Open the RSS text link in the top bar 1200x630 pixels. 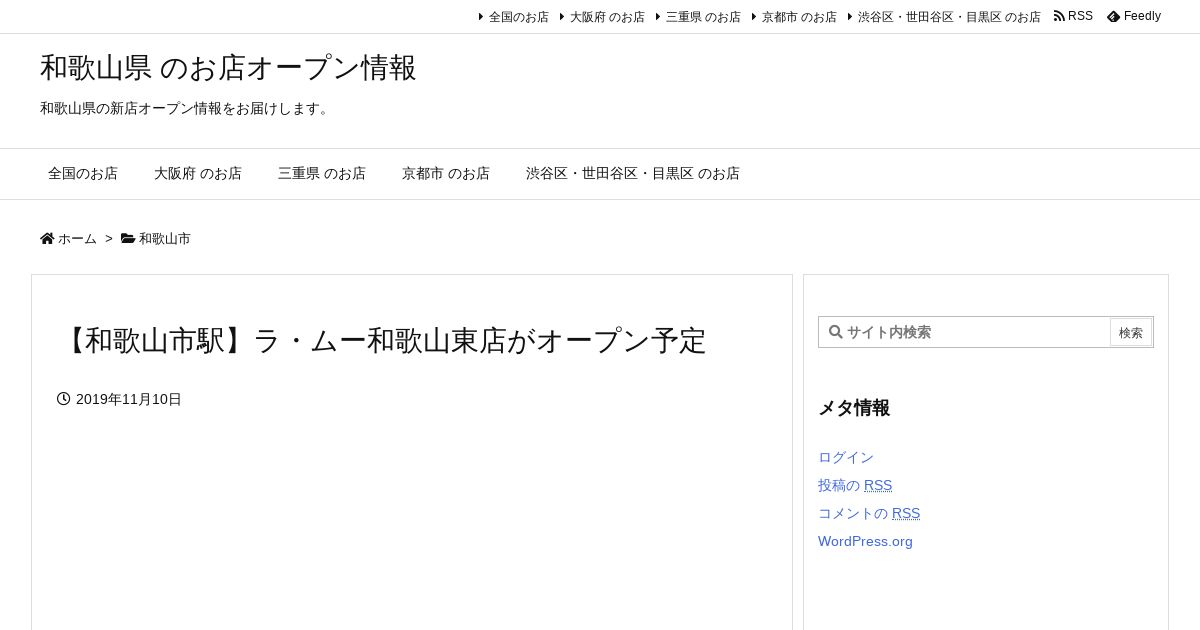(x=1080, y=16)
